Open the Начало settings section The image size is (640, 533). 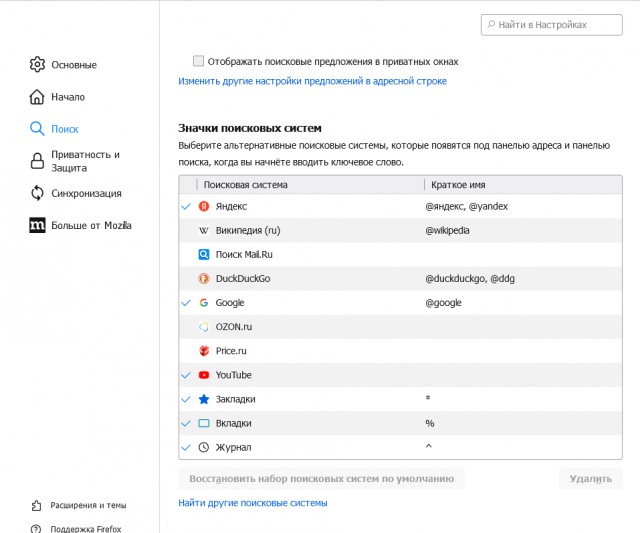68,97
